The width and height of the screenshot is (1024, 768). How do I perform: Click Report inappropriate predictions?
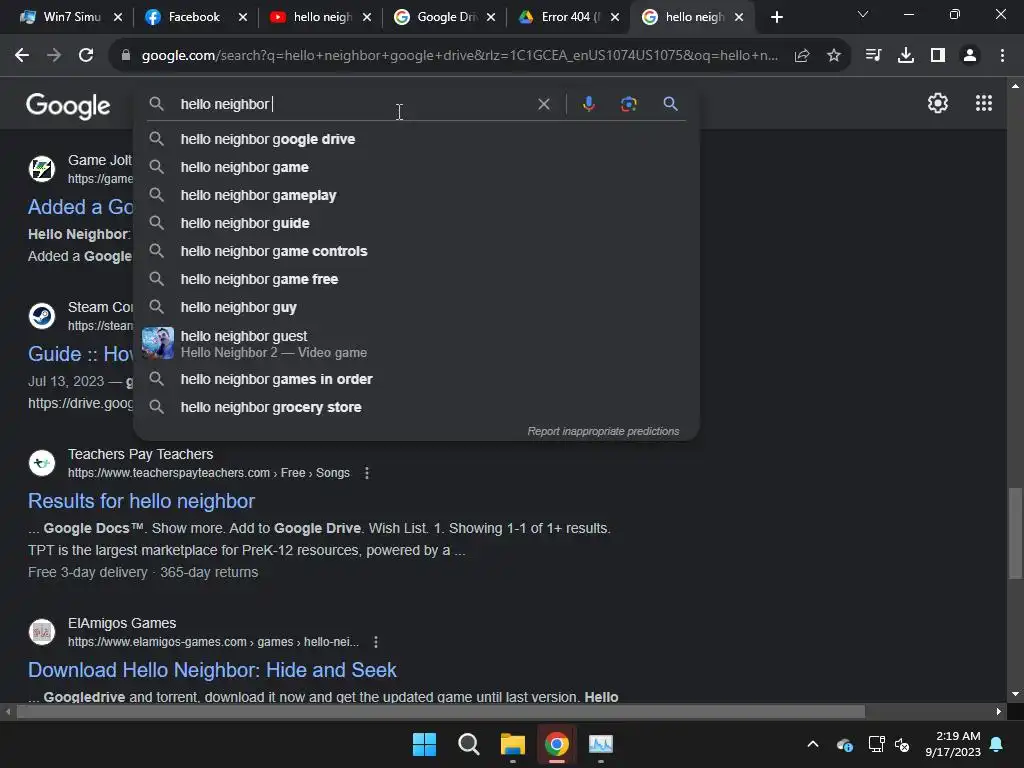(x=603, y=431)
